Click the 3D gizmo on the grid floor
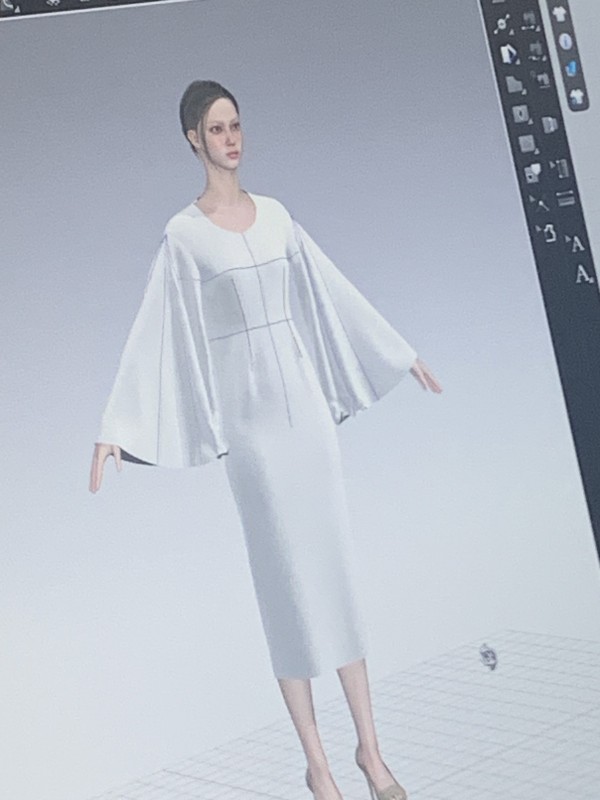Screen dimensions: 600x800 pyautogui.click(x=487, y=655)
